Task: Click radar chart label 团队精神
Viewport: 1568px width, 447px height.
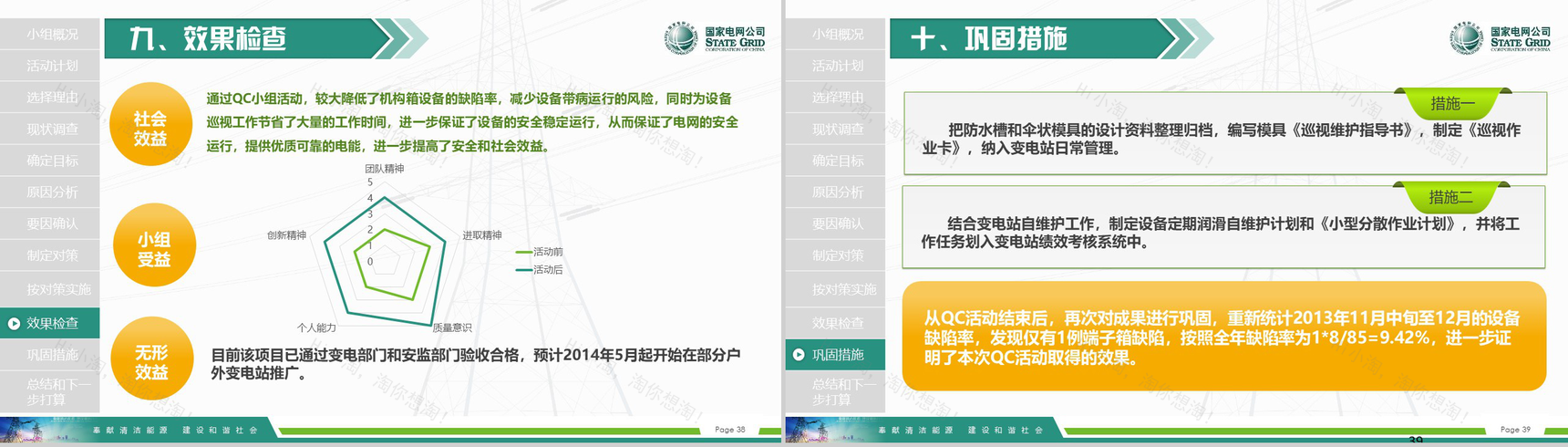Action: click(x=384, y=169)
